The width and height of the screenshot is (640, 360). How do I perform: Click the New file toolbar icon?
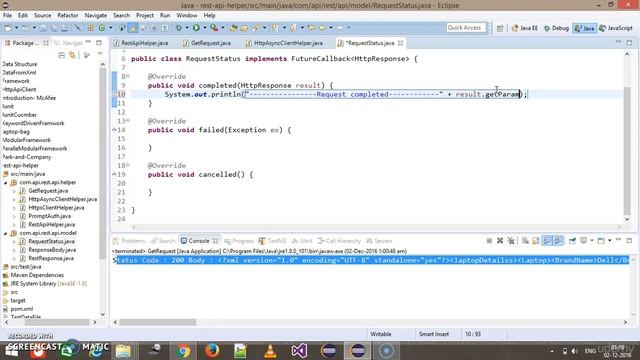[8, 28]
